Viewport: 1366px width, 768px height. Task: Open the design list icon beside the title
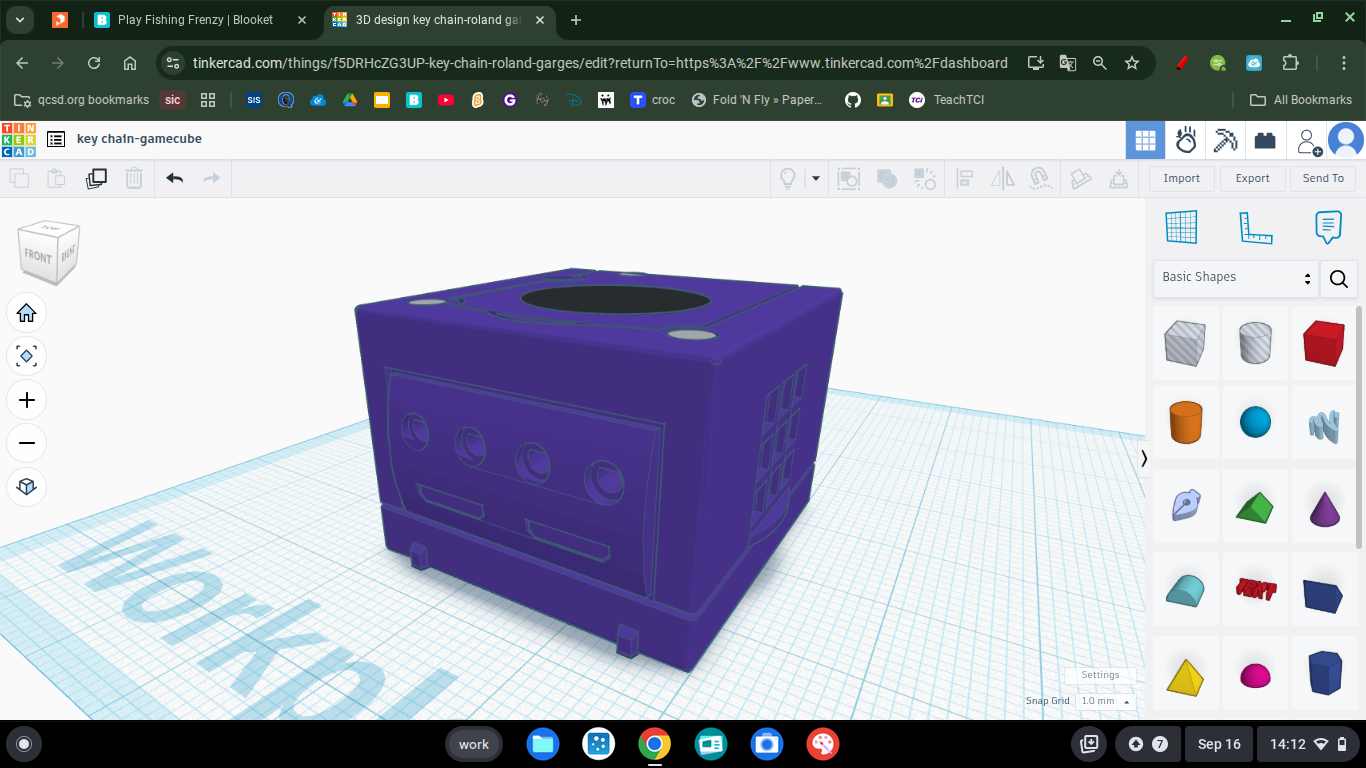[56, 139]
